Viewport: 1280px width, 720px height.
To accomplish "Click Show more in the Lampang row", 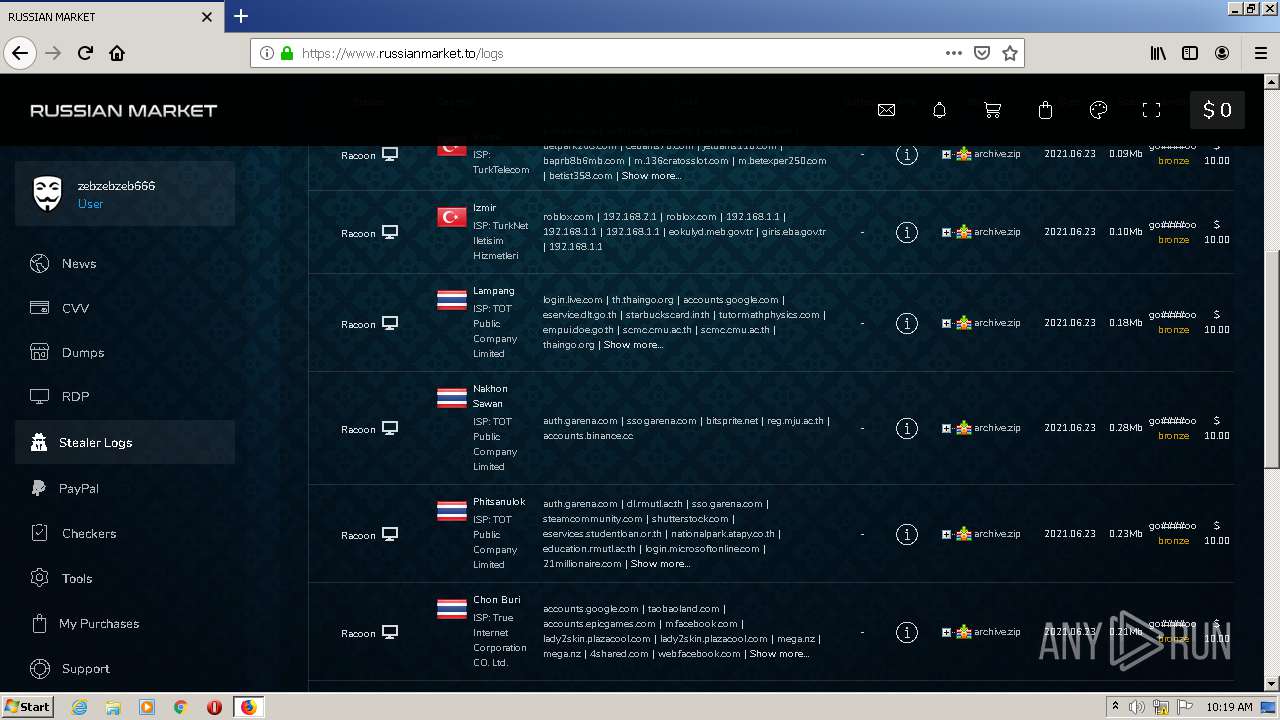I will pyautogui.click(x=633, y=345).
